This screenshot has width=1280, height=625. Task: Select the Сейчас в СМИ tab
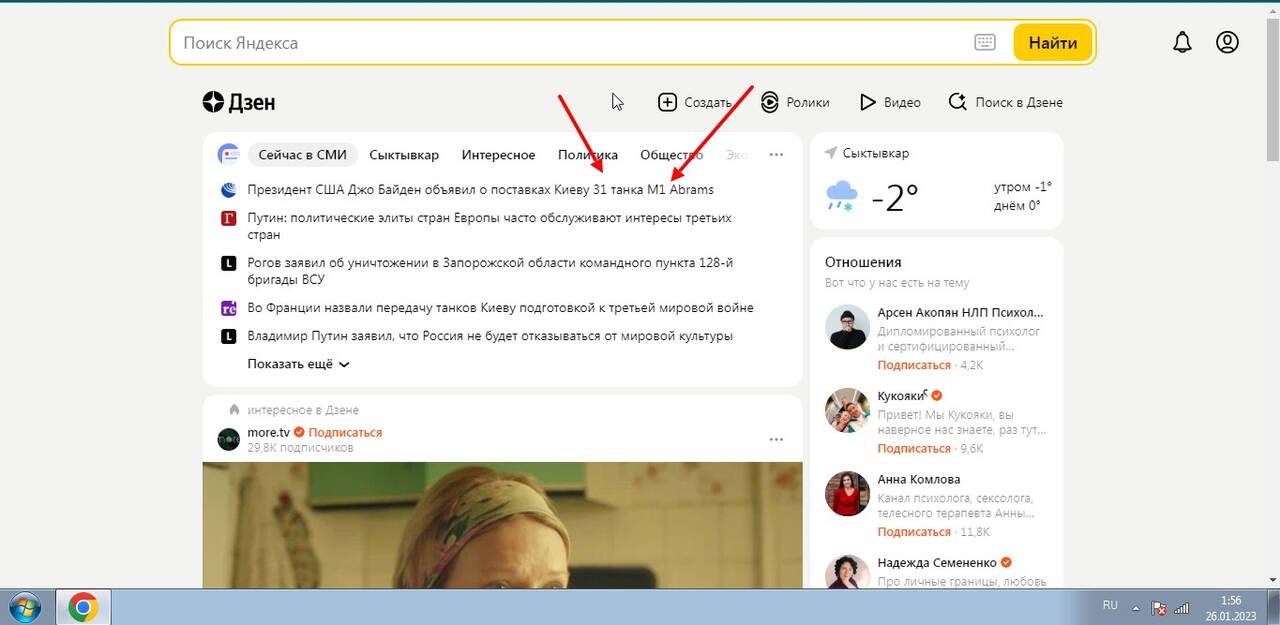pyautogui.click(x=302, y=155)
